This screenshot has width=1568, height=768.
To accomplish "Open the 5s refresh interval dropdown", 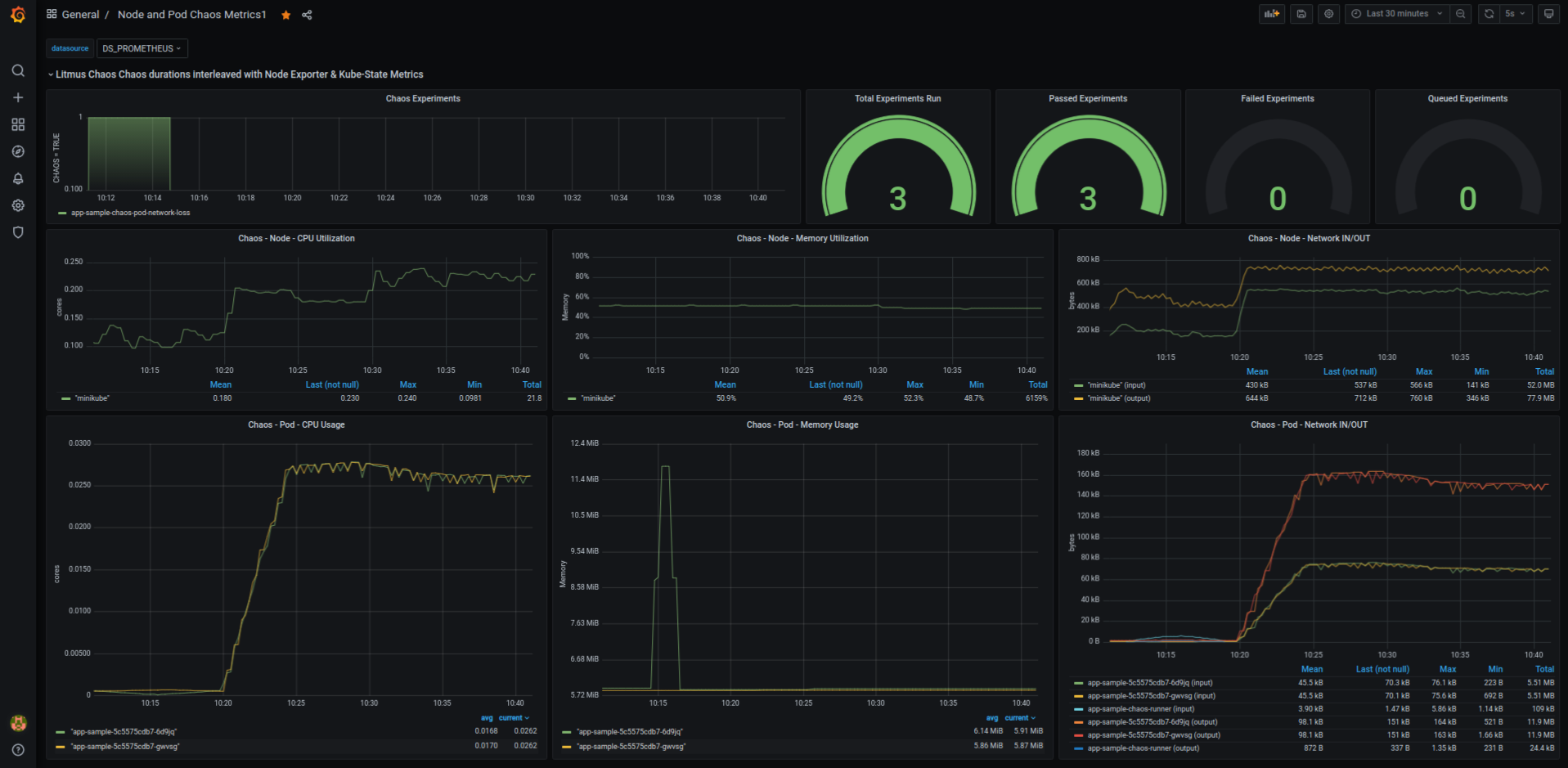I will (1516, 14).
